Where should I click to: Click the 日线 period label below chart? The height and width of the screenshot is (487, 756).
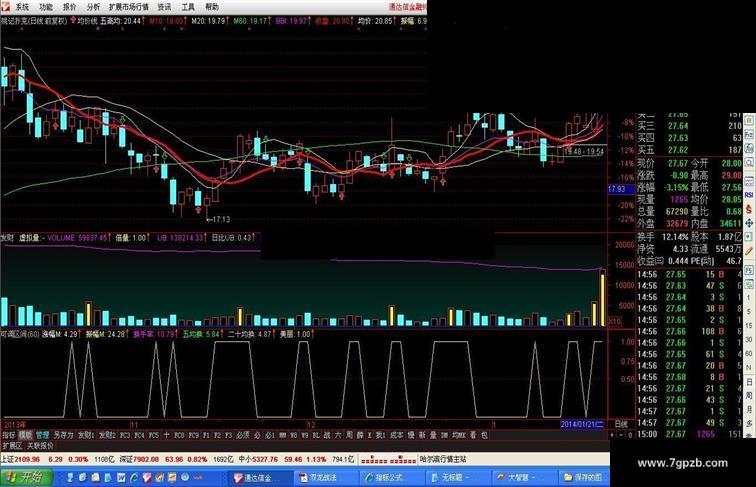[x=621, y=424]
